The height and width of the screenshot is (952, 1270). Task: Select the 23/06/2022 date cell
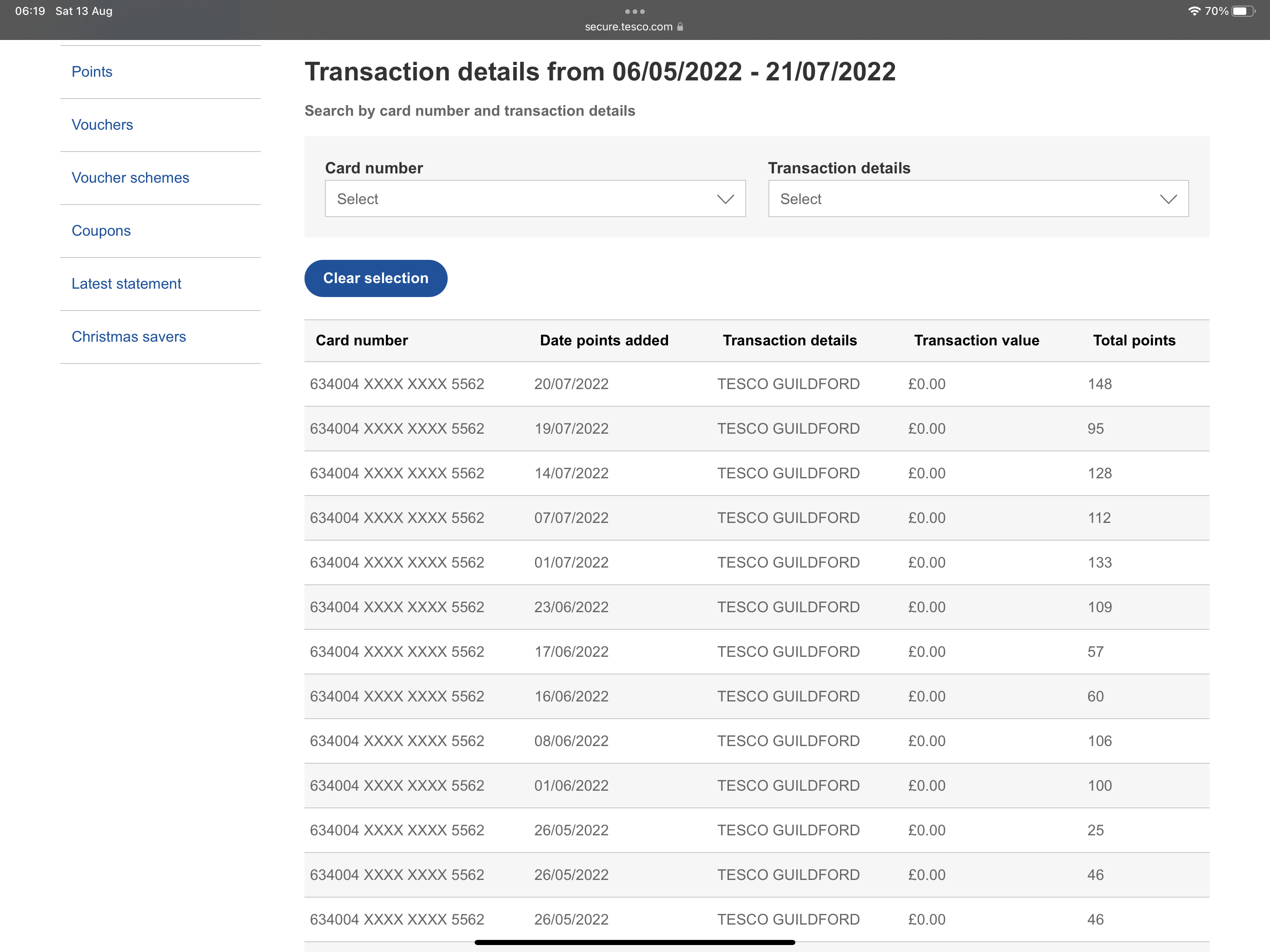571,607
